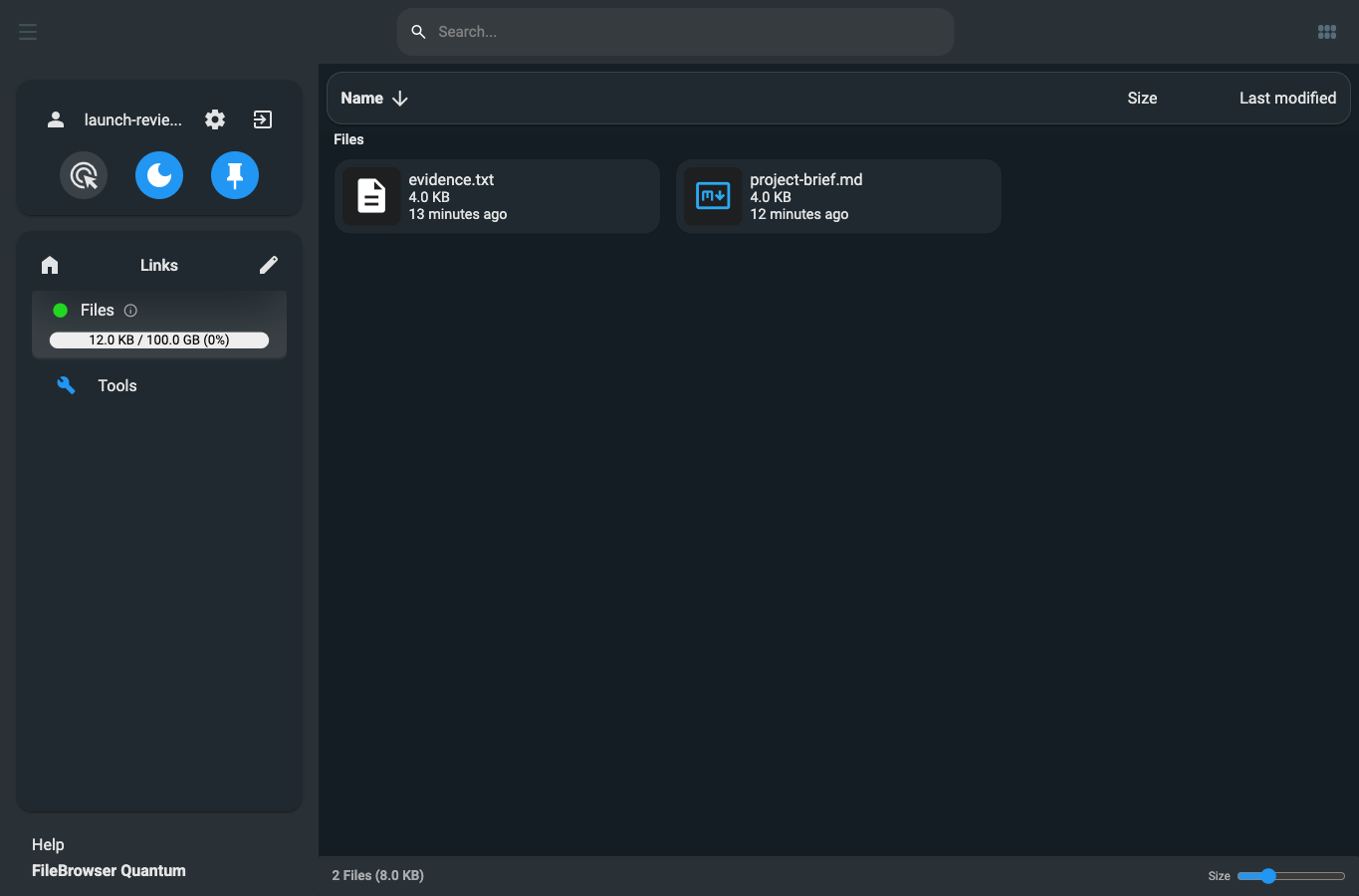The width and height of the screenshot is (1359, 896).
Task: Adjust the item Size slider
Action: [1291, 876]
